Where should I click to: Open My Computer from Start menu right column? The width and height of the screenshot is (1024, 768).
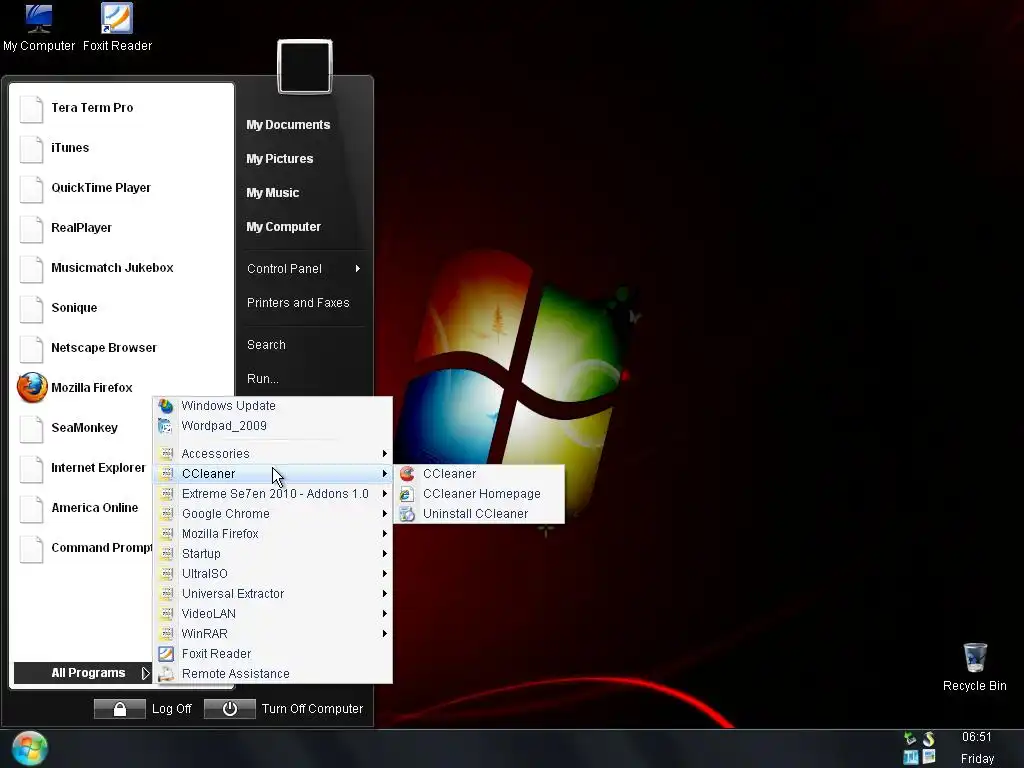click(x=283, y=227)
